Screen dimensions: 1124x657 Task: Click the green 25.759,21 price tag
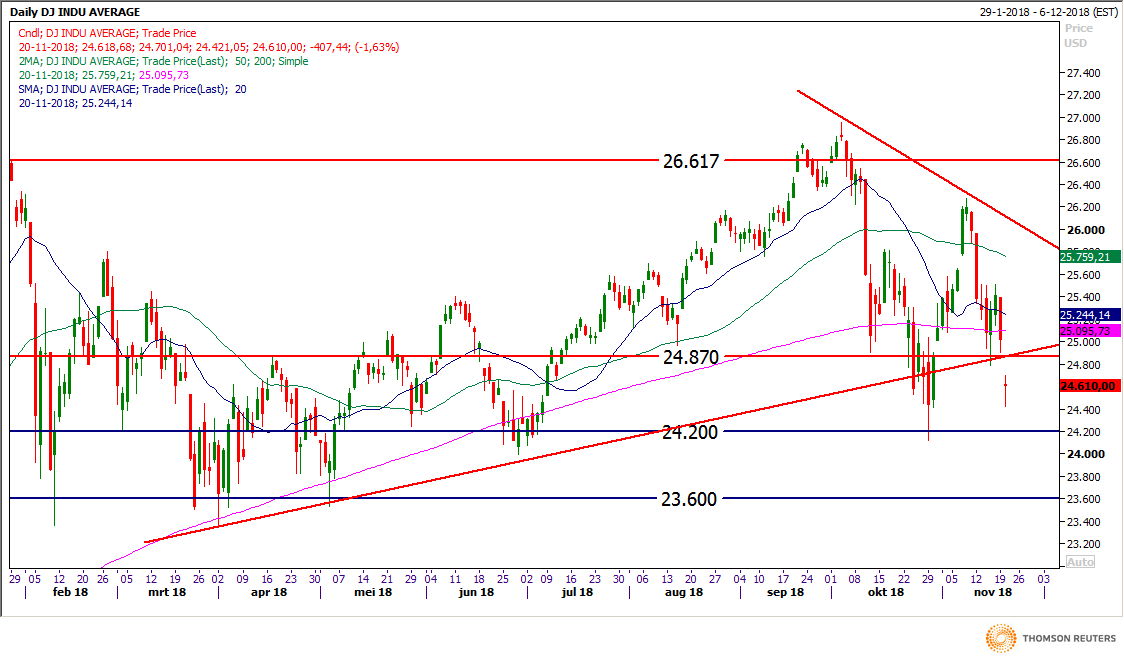[x=1089, y=257]
